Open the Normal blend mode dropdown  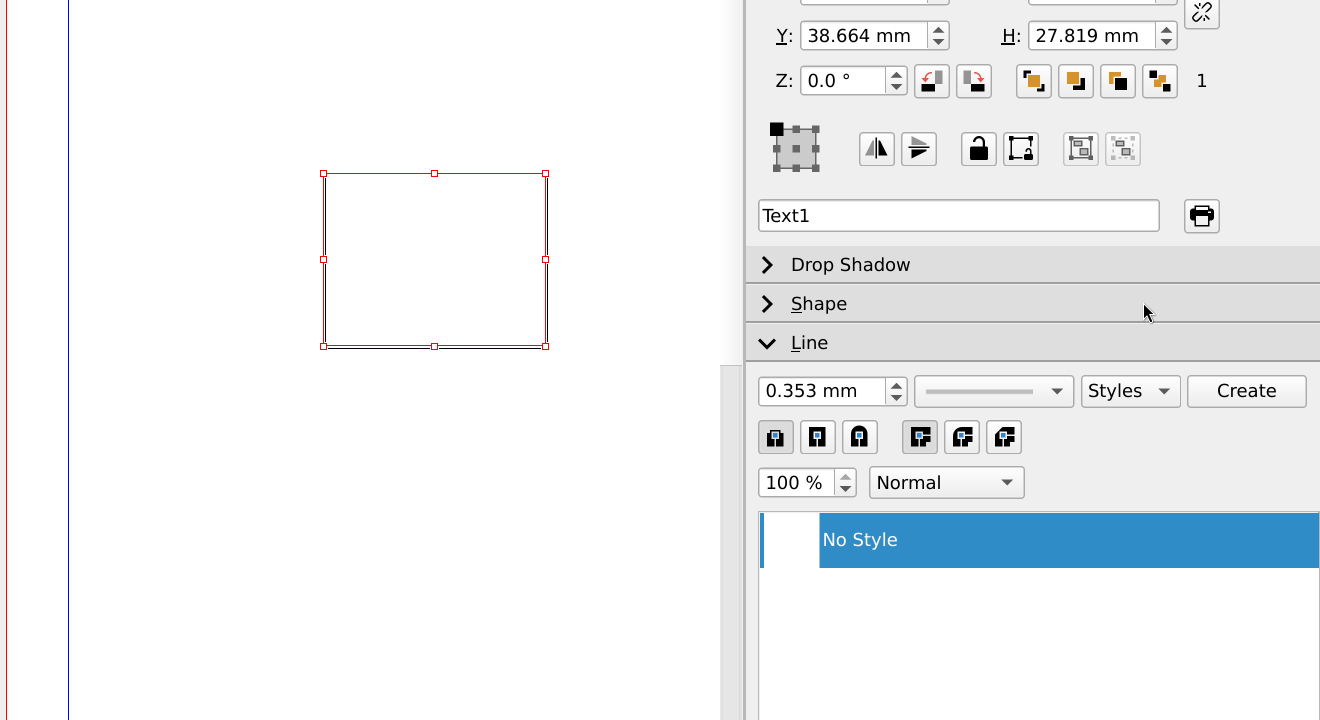coord(946,483)
